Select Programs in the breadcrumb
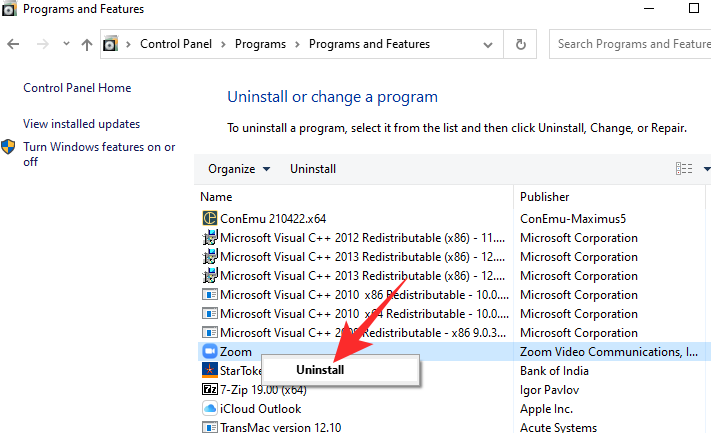711x433 pixels. [260, 44]
